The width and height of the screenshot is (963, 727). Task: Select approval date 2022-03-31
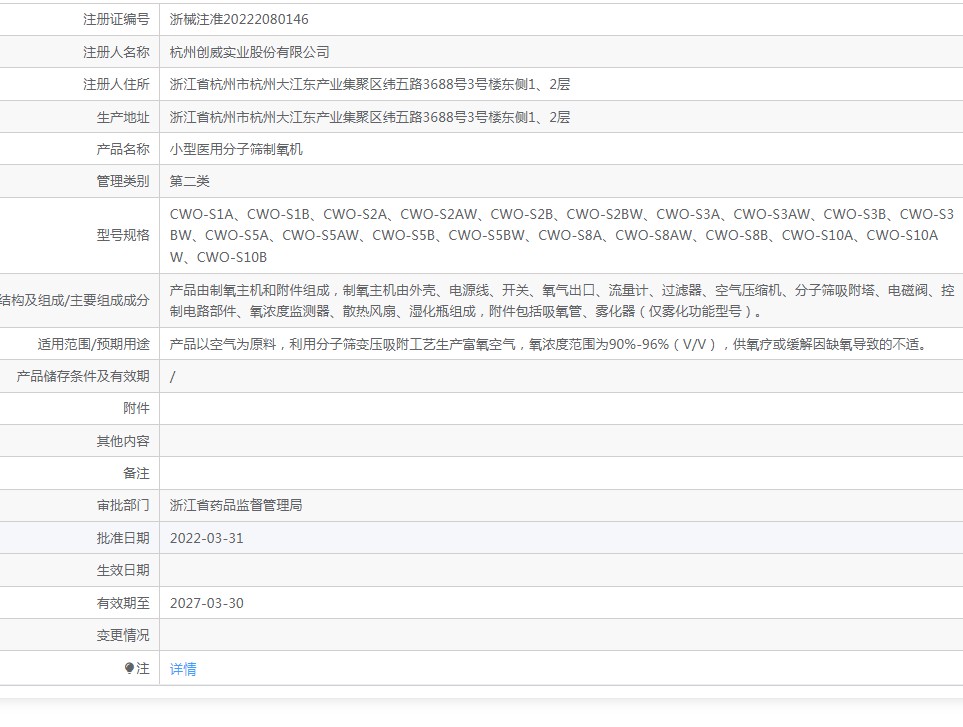(206, 538)
